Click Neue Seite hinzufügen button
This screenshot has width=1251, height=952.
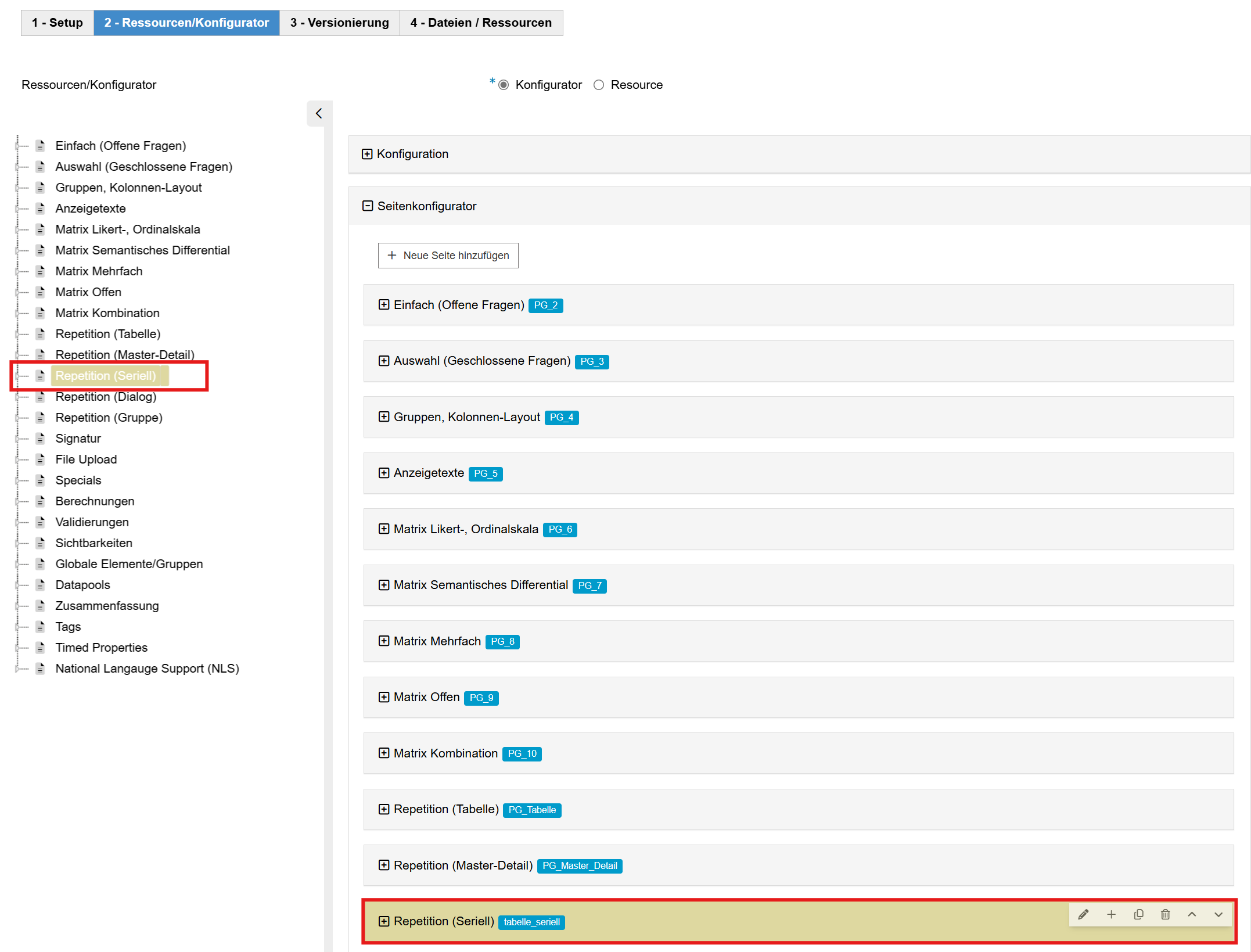tap(448, 256)
